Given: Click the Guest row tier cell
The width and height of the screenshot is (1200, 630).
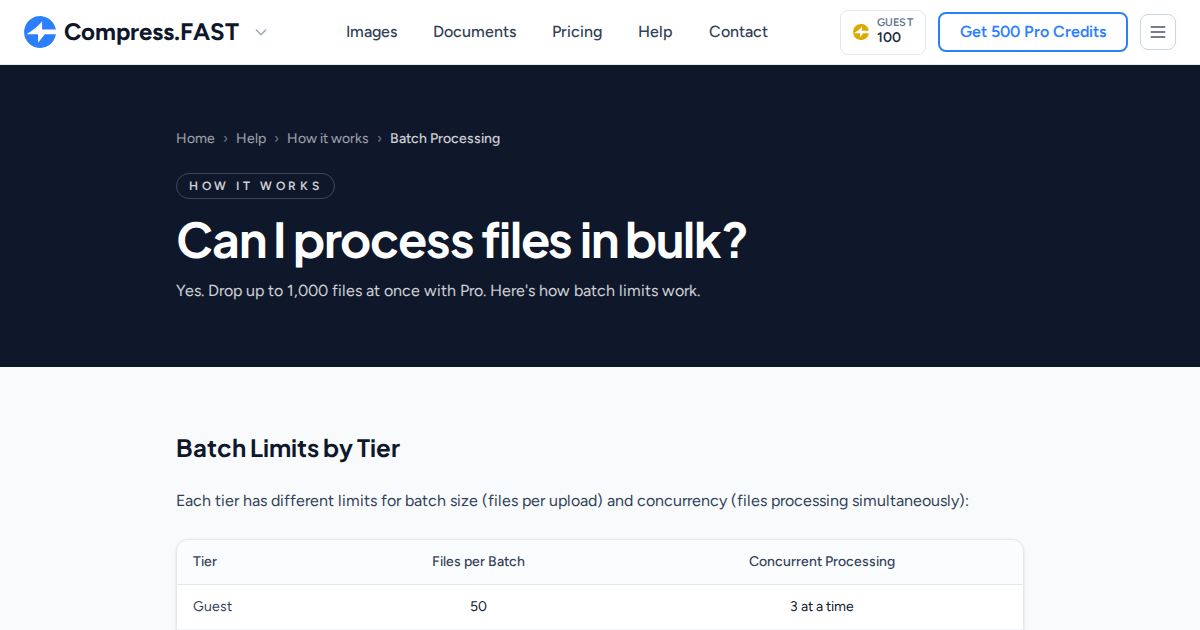Looking at the screenshot, I should pyautogui.click(x=213, y=606).
